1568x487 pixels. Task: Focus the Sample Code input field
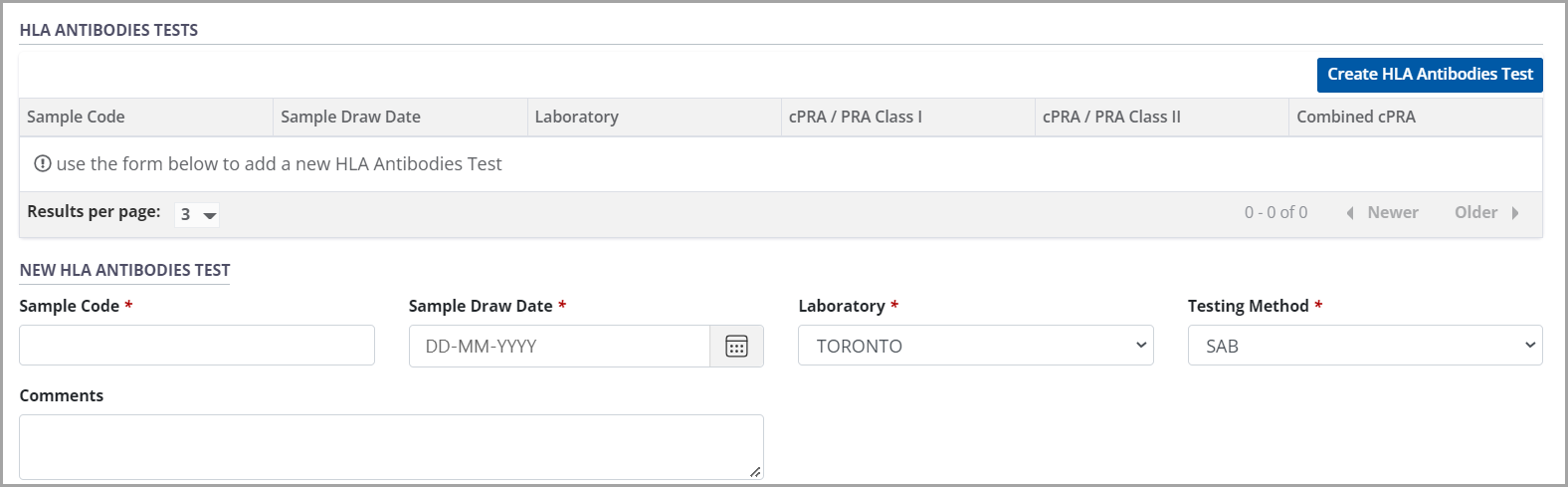point(197,346)
